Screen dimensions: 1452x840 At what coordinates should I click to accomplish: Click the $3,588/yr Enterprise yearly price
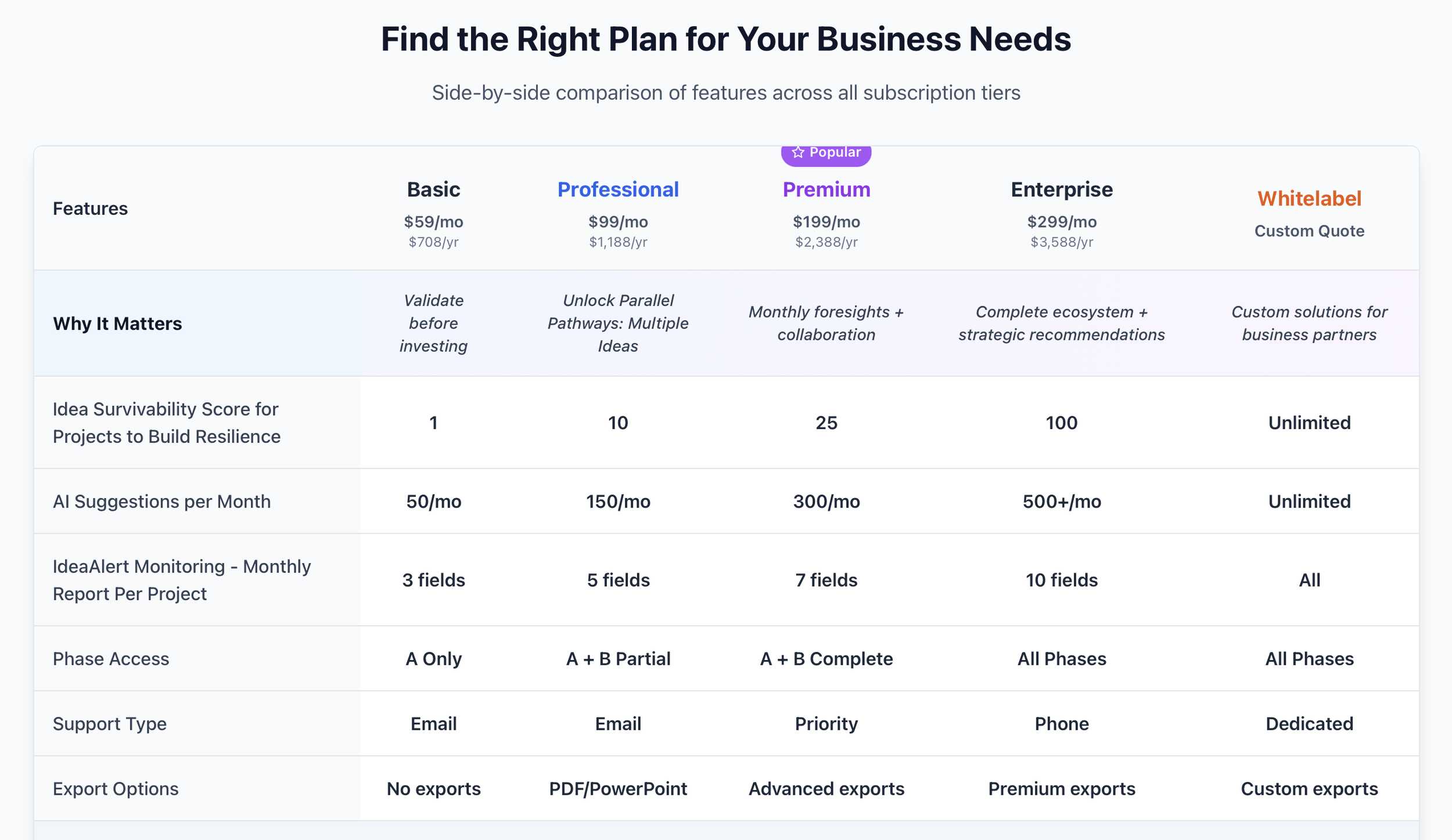pyautogui.click(x=1062, y=242)
